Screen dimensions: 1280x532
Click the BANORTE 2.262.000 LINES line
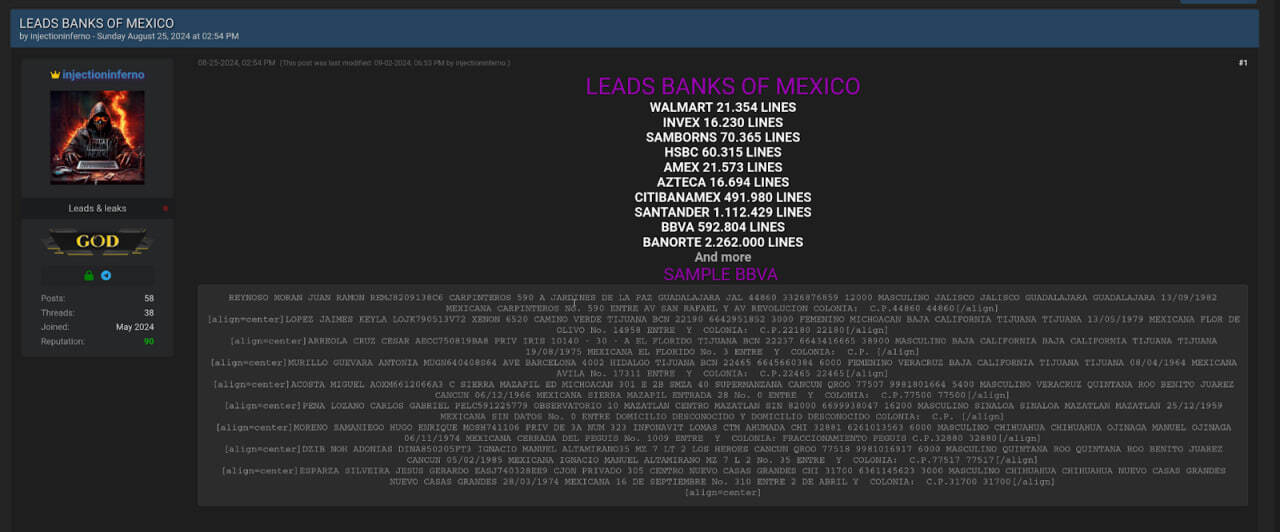tap(722, 242)
